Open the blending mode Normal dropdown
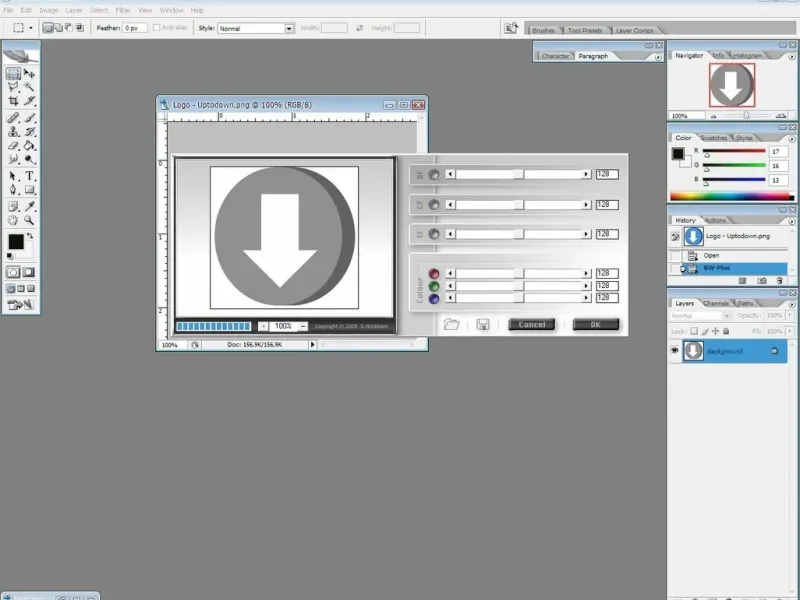This screenshot has height=600, width=800. coord(700,316)
